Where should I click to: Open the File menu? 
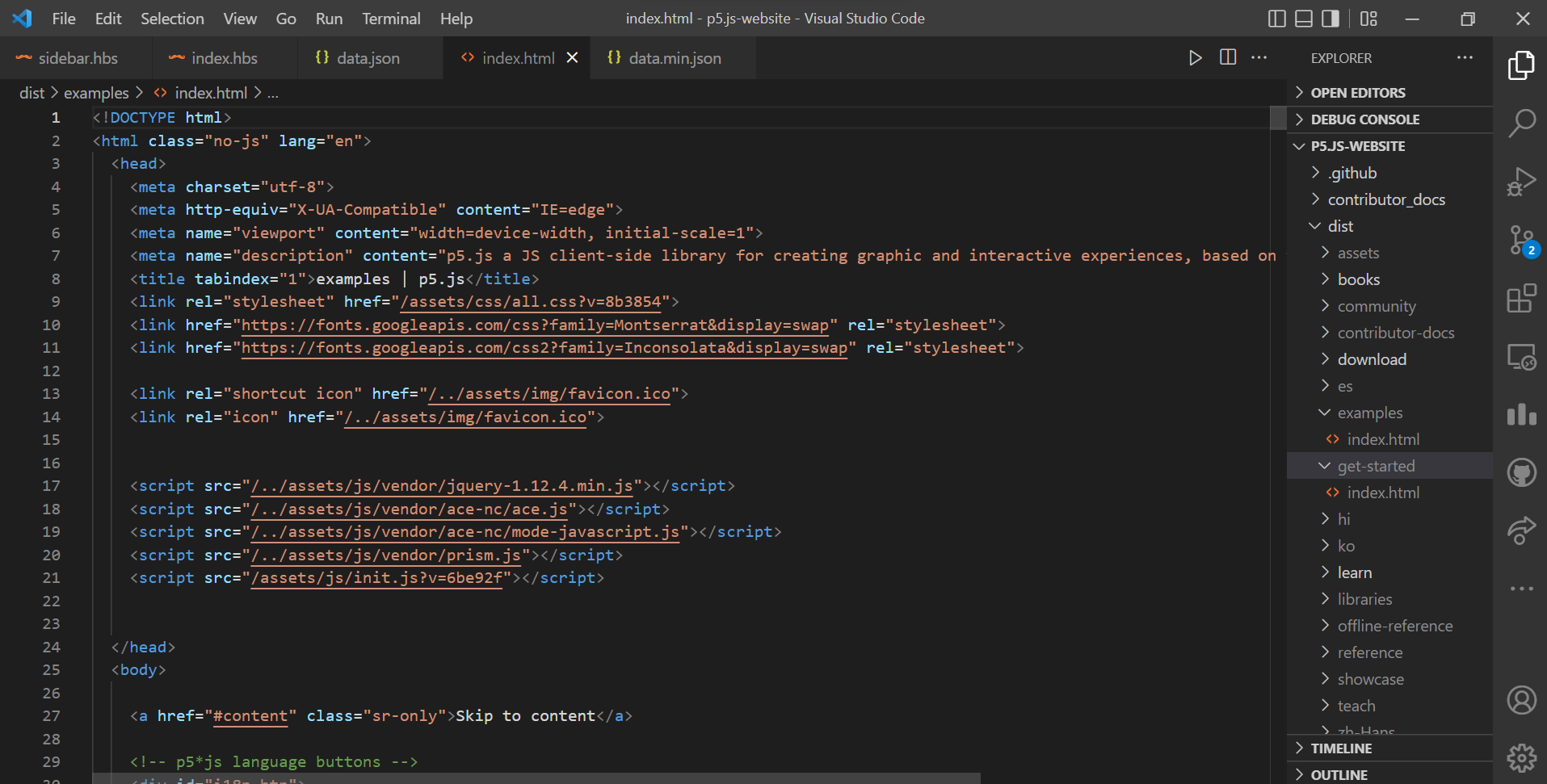click(64, 19)
